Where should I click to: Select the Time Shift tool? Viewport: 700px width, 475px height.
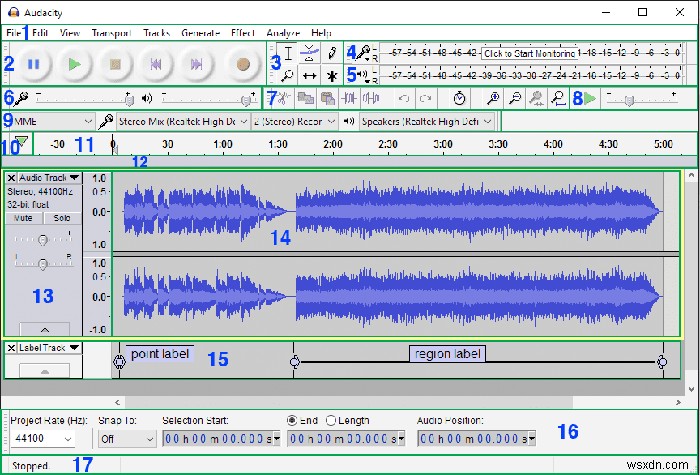[310, 75]
